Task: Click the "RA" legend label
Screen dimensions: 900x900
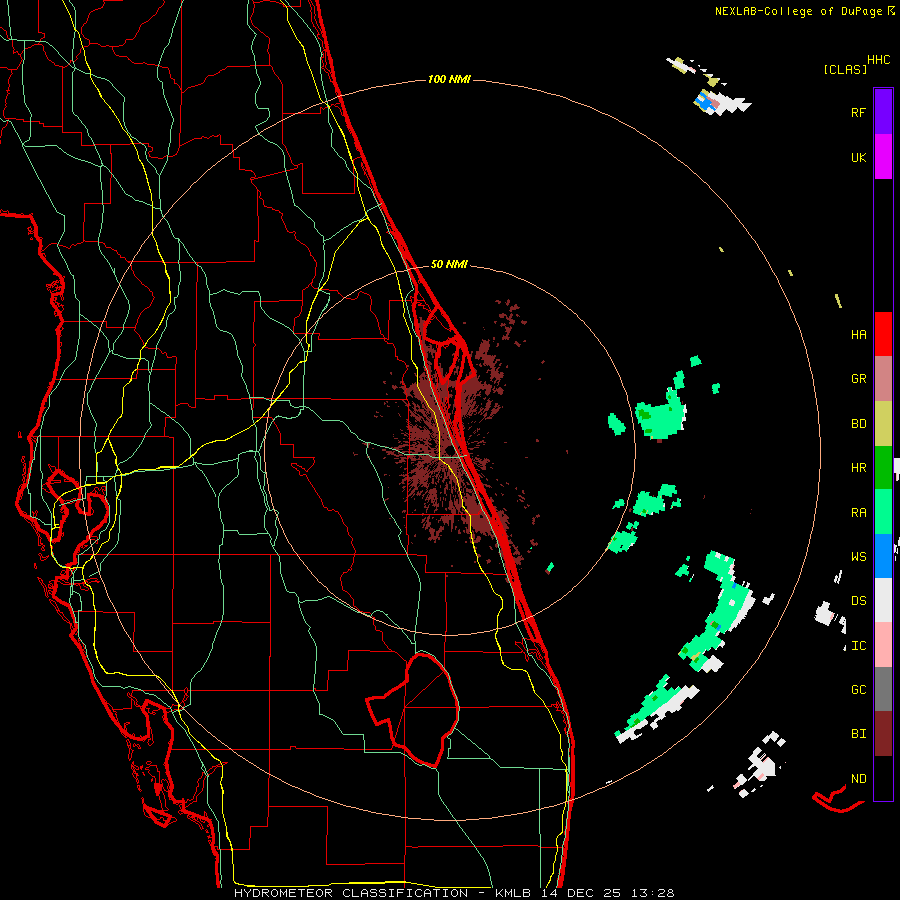Action: click(x=858, y=513)
